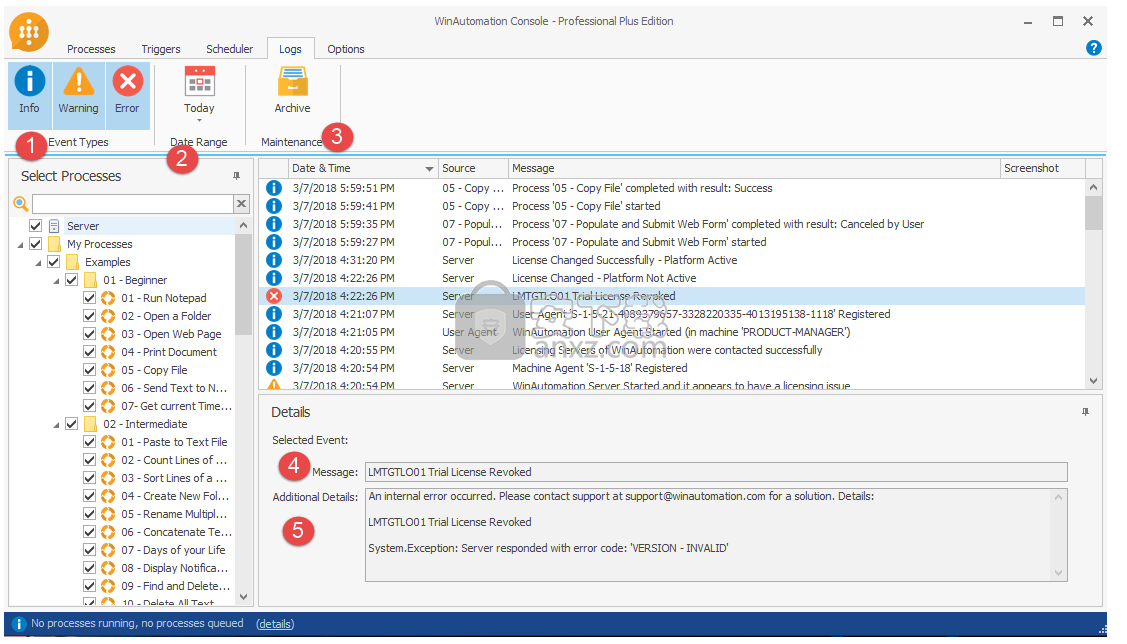Pin the Details panel
1127x644 pixels.
pos(1085,412)
